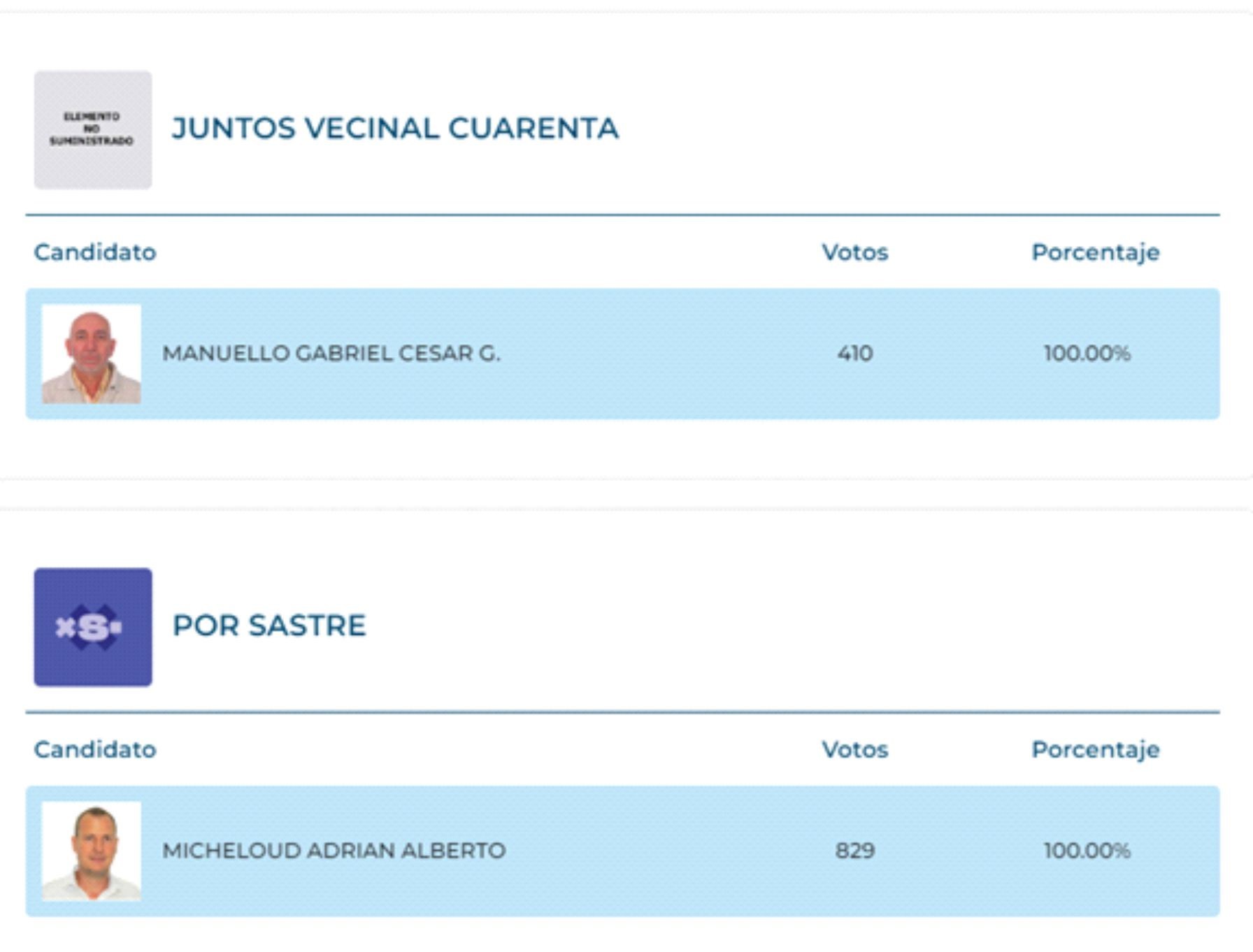
Task: Select the POR SASTRE party title
Action: (x=269, y=626)
